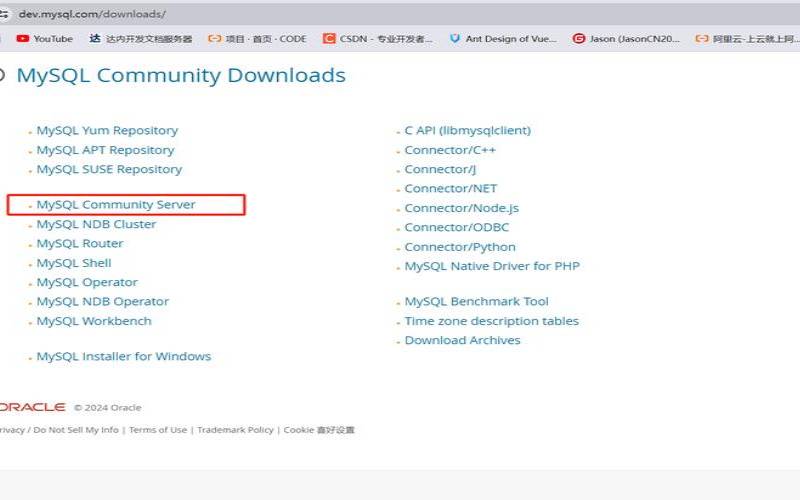This screenshot has width=800, height=500.
Task: Open Cookie 喜好设置 footer link
Action: 319,430
